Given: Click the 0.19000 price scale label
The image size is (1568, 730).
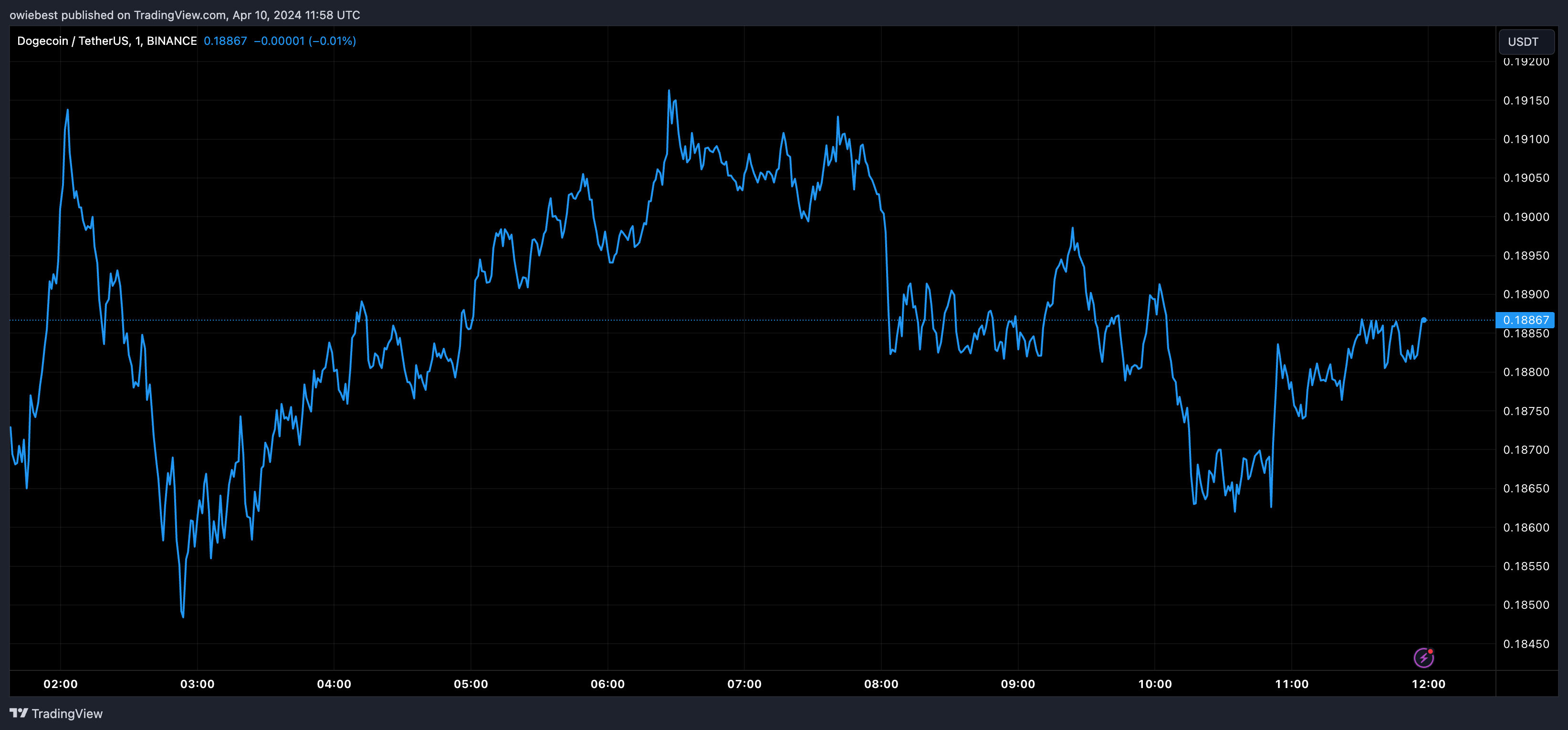Looking at the screenshot, I should tap(1526, 217).
